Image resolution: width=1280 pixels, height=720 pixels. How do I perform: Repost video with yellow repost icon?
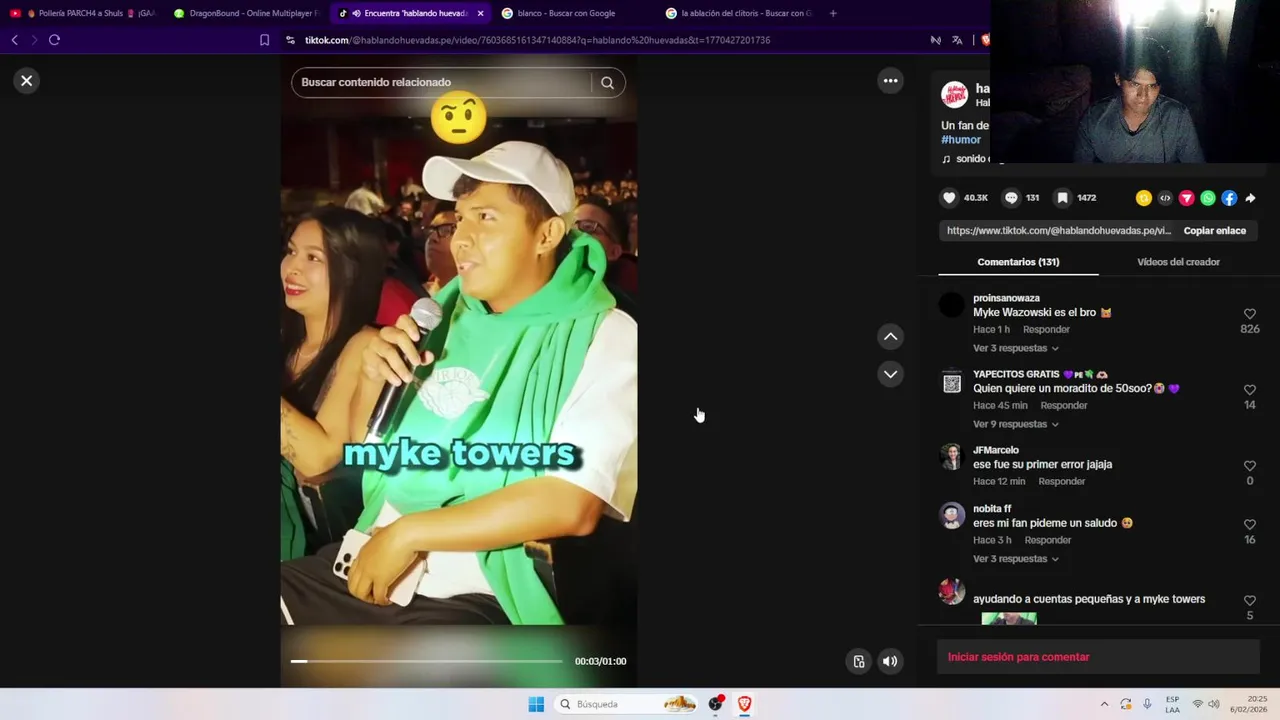(x=1144, y=198)
